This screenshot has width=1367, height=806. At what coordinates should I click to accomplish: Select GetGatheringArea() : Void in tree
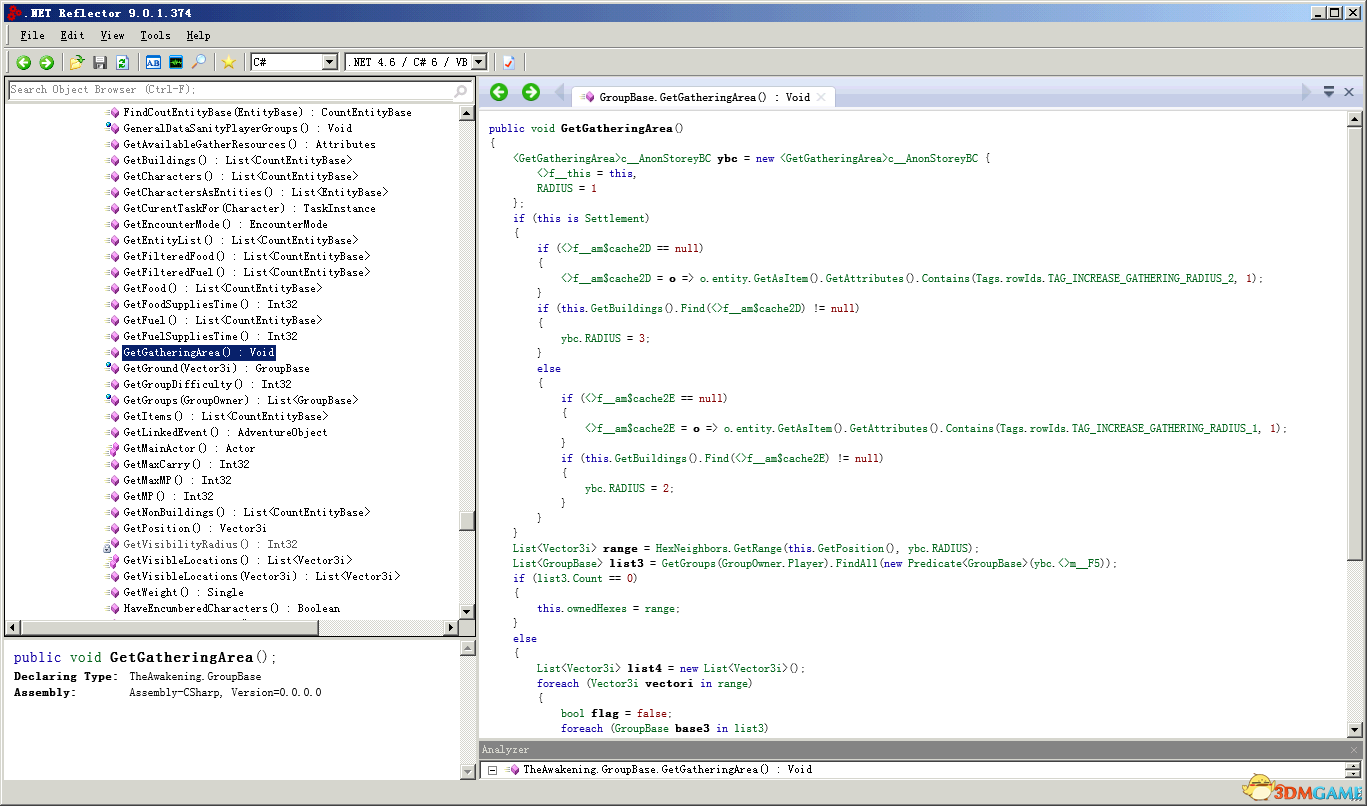click(x=199, y=352)
